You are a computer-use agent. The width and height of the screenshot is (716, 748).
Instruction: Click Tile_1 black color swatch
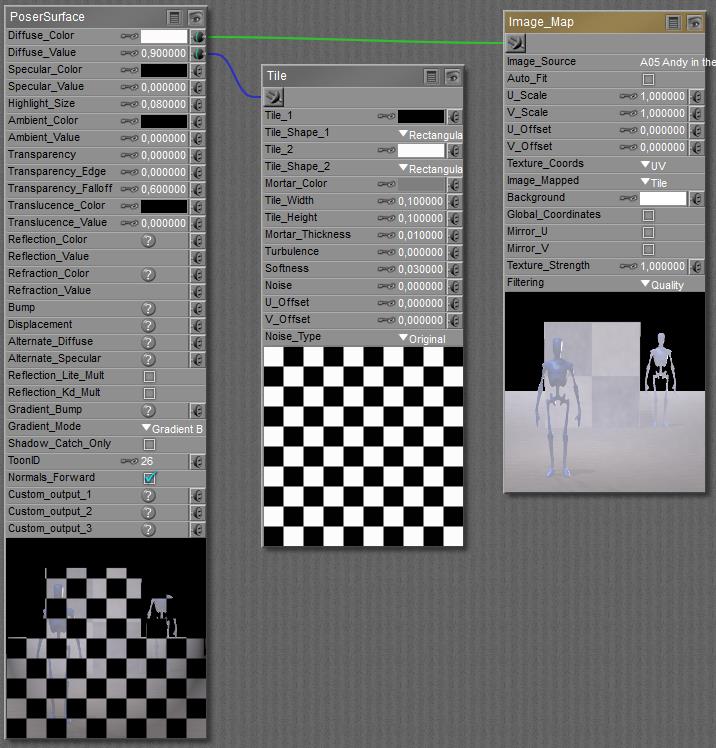point(421,116)
